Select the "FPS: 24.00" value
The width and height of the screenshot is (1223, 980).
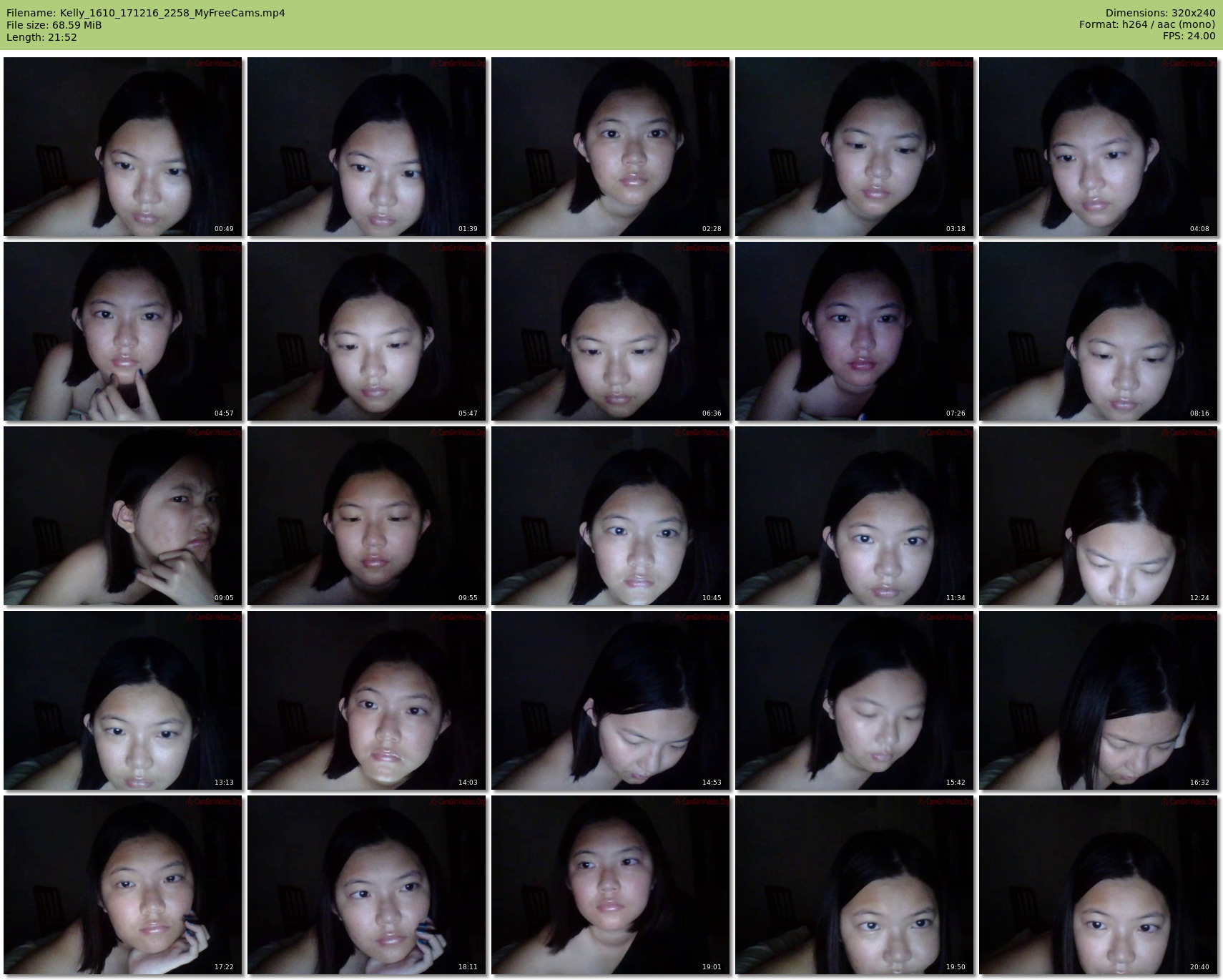1189,36
